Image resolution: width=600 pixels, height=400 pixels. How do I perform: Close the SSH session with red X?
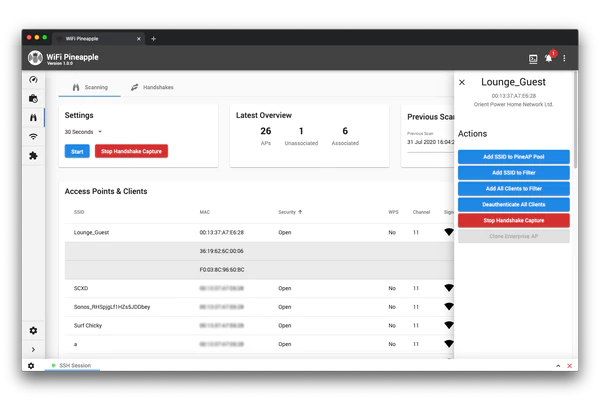tap(570, 366)
